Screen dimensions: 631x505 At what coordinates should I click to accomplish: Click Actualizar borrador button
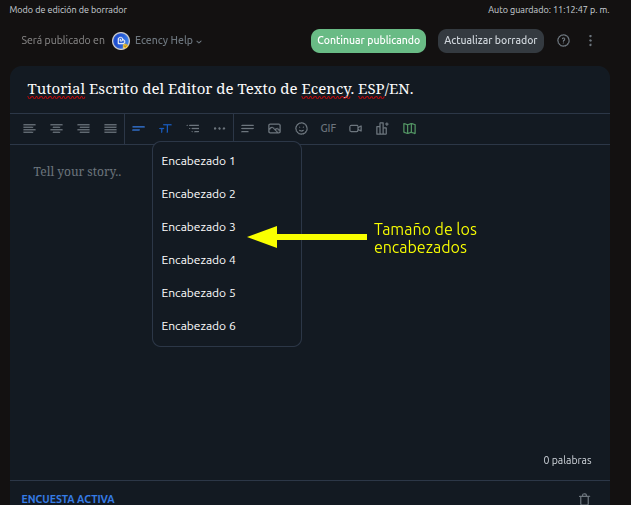(491, 41)
